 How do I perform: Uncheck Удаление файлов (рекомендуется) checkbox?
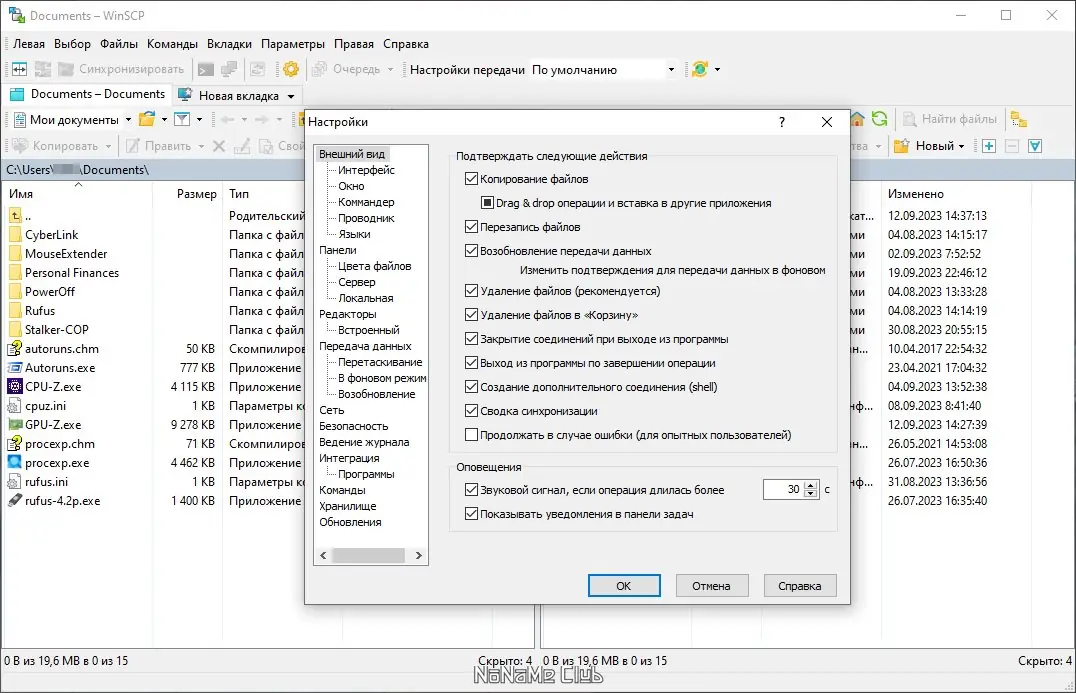[471, 291]
